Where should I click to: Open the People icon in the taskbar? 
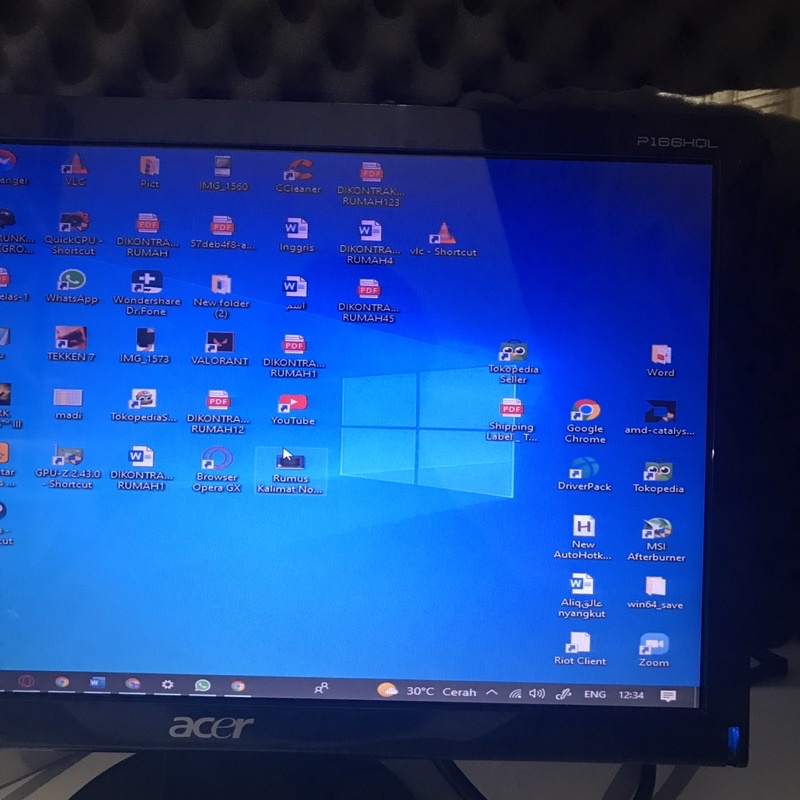click(x=321, y=688)
